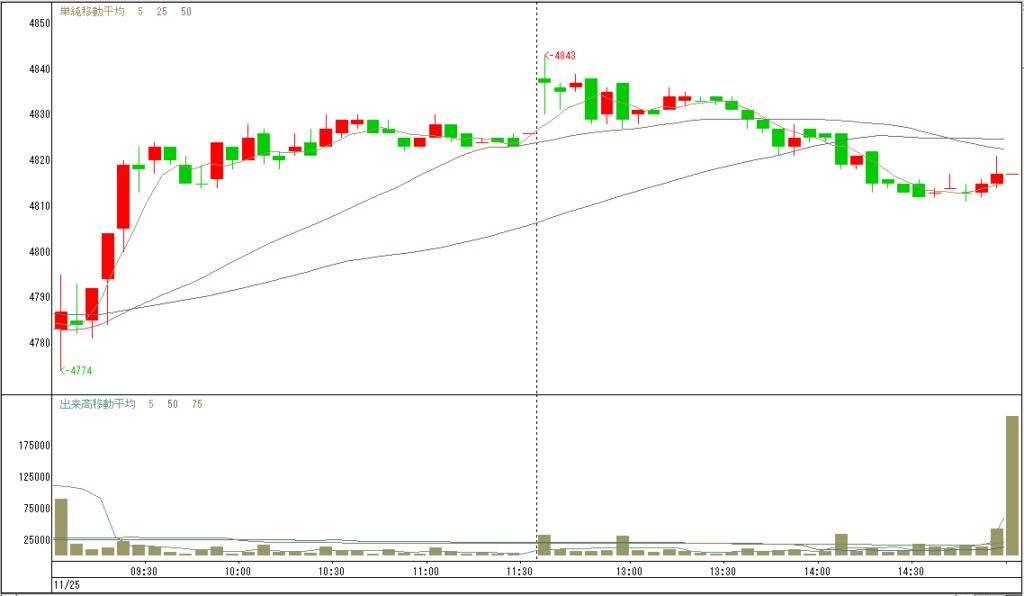This screenshot has width=1024, height=596.
Task: Click the 14:30 time axis label
Action: [911, 572]
